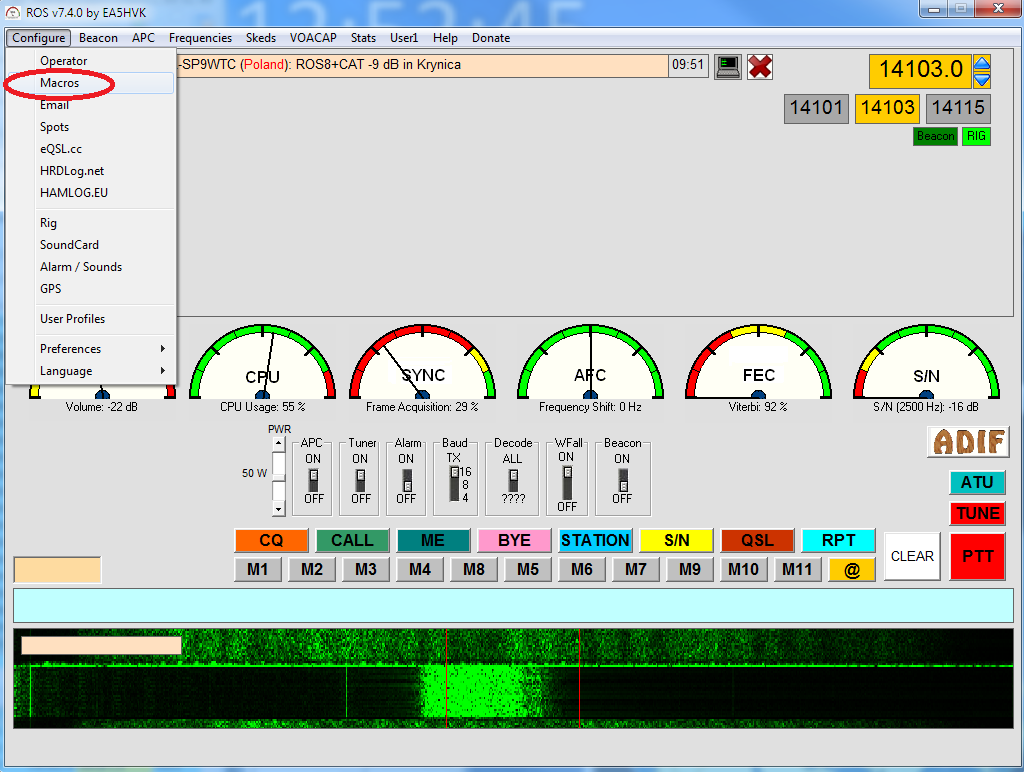The height and width of the screenshot is (772, 1024).
Task: Increase frequency with the up arrow
Action: (x=982, y=63)
